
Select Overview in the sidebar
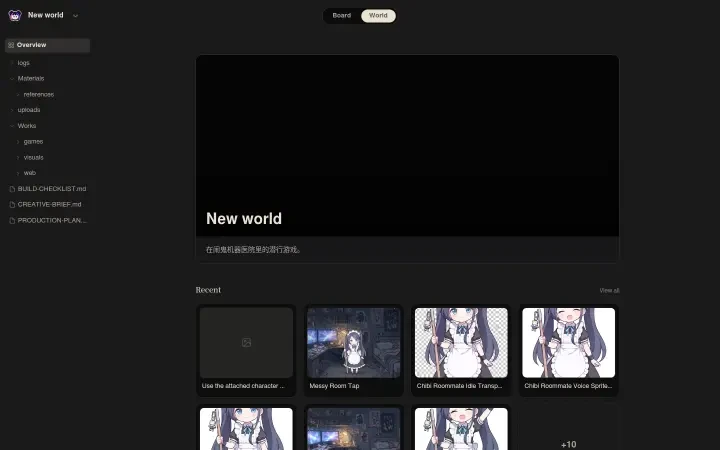47,45
